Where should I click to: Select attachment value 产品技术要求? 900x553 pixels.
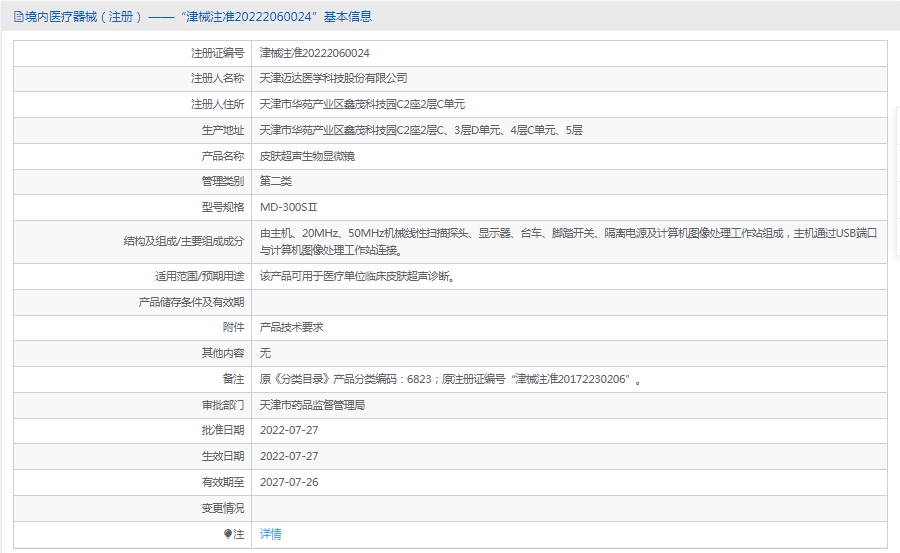[291, 327]
